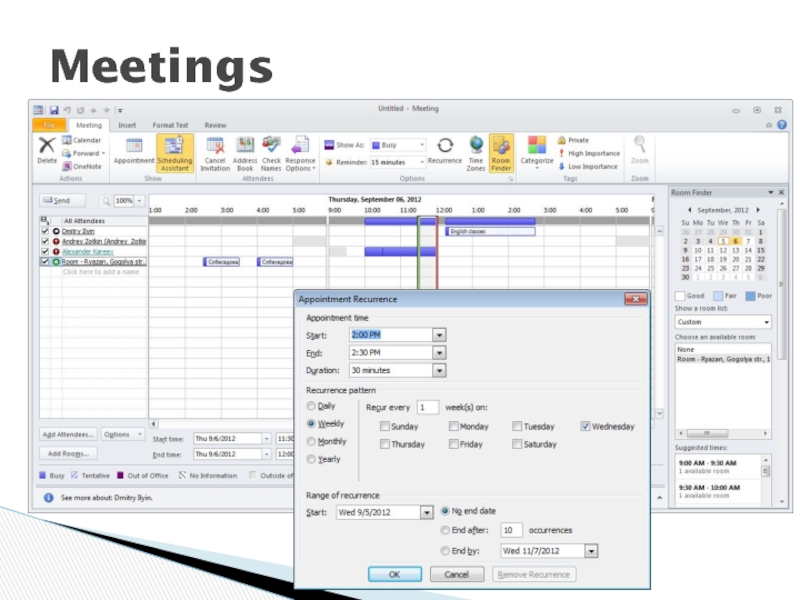800x600 pixels.
Task: Select the Daily recurrence pattern
Action: tap(311, 406)
